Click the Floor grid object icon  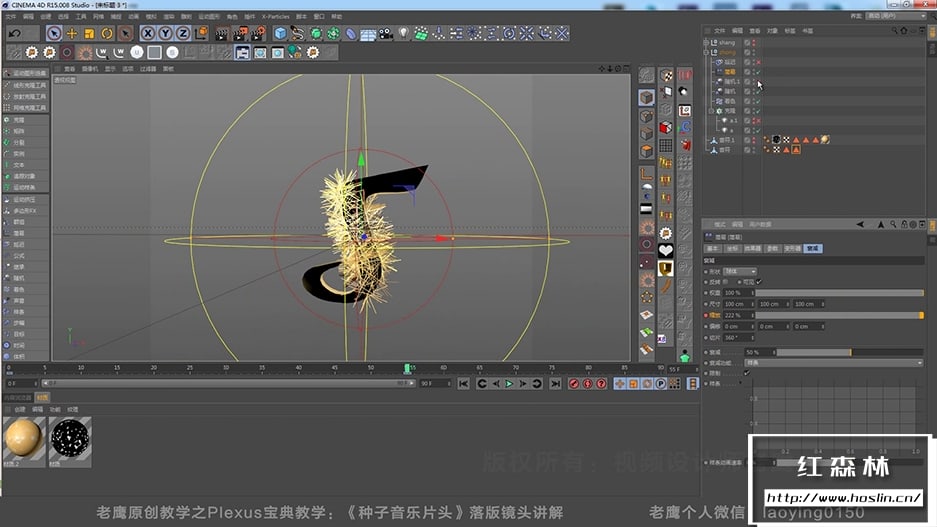pos(368,33)
